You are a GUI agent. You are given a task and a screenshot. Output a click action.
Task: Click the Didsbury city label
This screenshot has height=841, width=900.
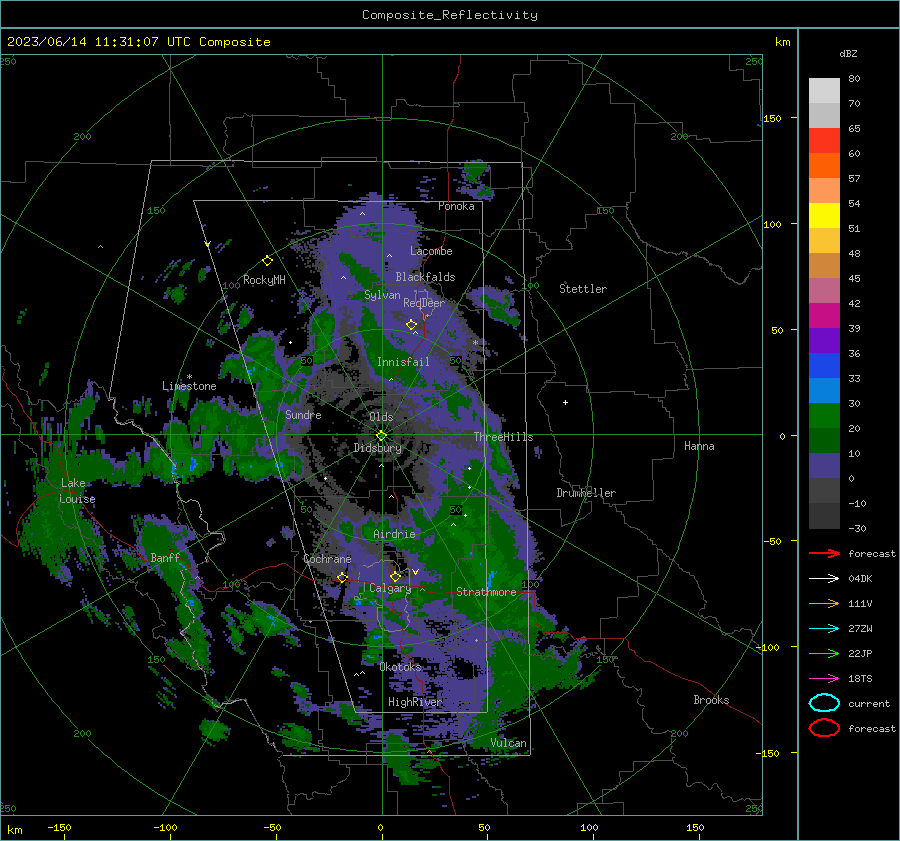point(377,448)
